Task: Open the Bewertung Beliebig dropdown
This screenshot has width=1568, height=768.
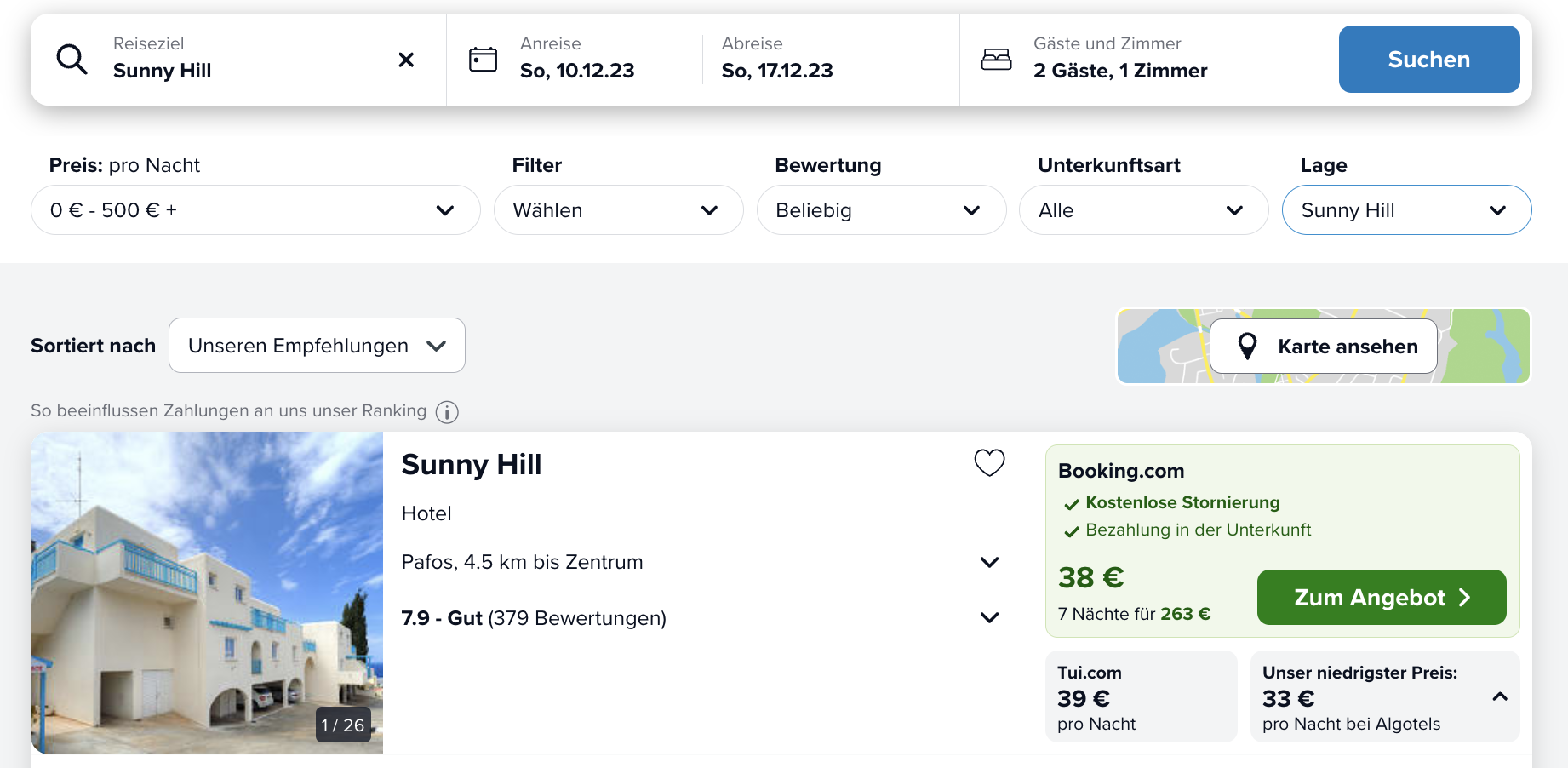Action: pos(881,209)
